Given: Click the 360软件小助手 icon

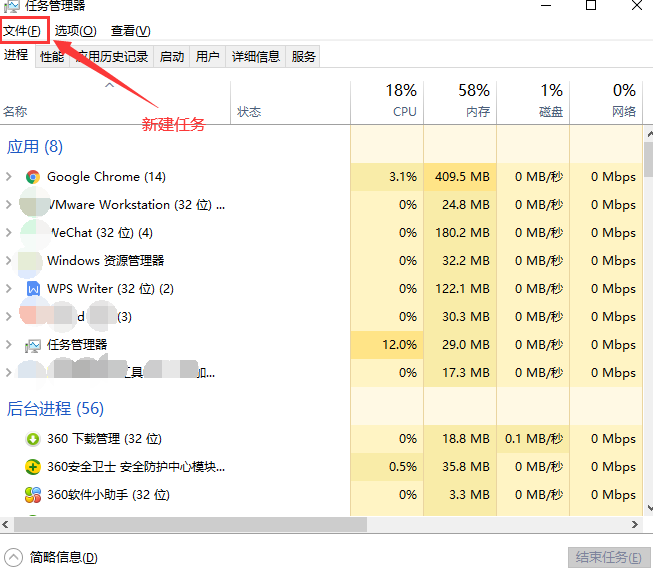Looking at the screenshot, I should click(x=33, y=495).
